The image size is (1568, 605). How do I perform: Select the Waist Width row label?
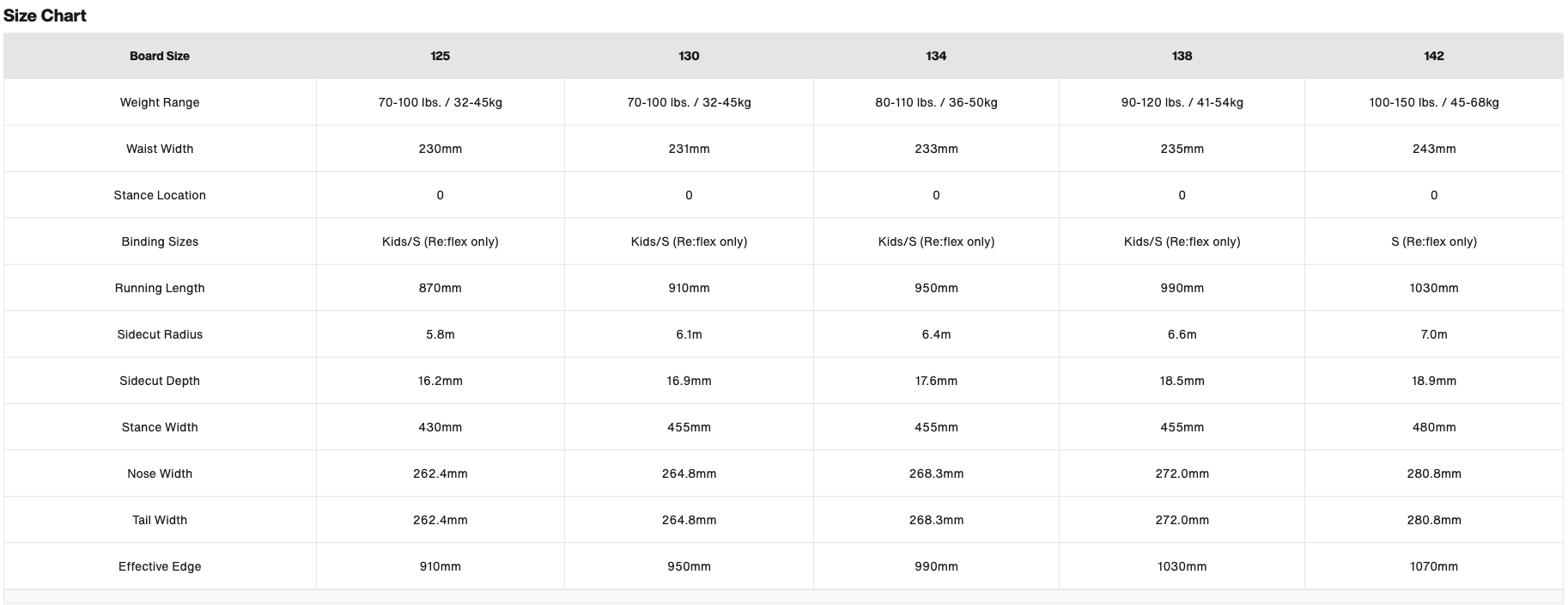pyautogui.click(x=160, y=149)
